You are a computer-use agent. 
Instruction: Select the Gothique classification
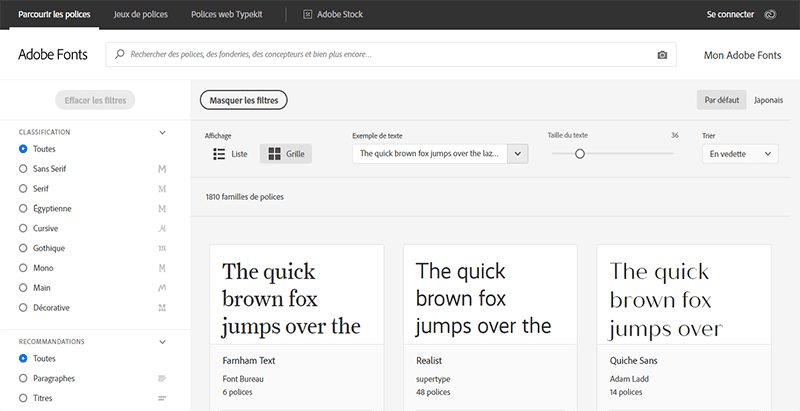tap(22, 248)
